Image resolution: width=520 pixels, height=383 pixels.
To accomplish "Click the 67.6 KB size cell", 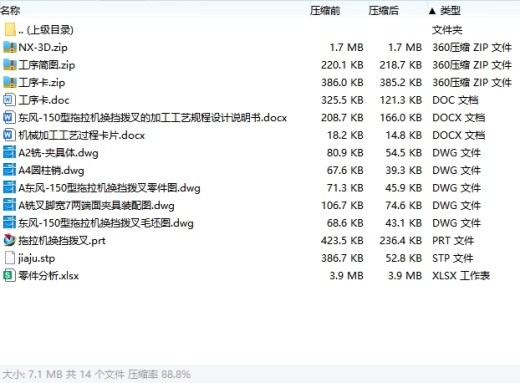I will (x=345, y=170).
